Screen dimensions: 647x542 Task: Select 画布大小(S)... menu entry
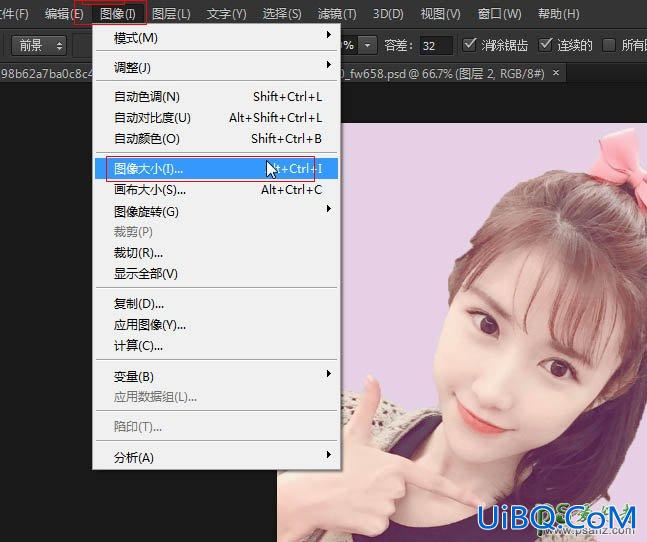coord(216,190)
